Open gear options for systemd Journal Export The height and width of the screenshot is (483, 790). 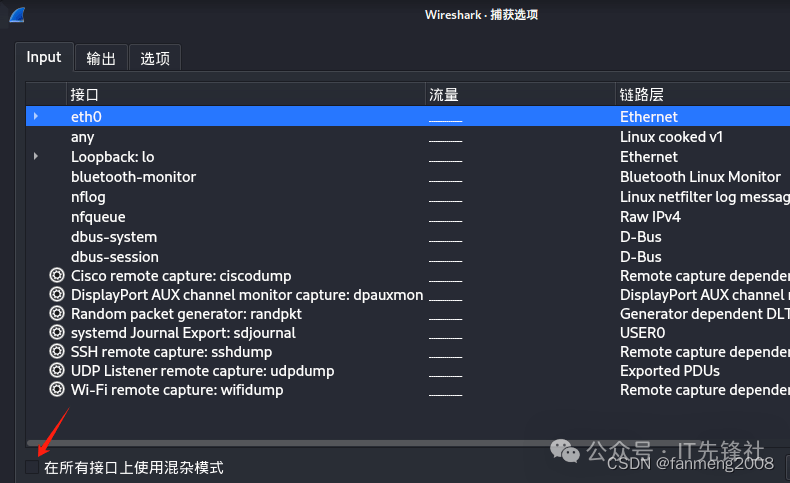56,333
